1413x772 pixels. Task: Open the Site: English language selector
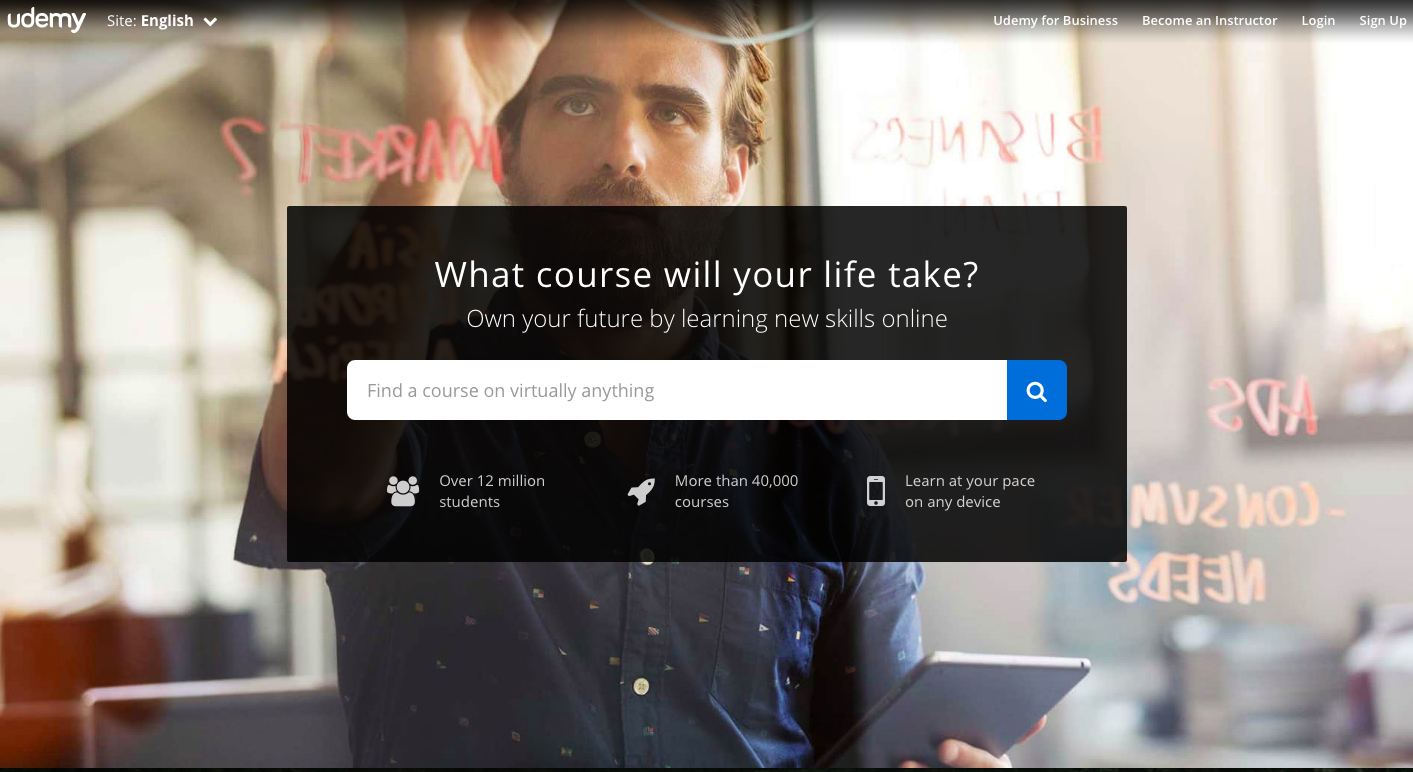(162, 20)
